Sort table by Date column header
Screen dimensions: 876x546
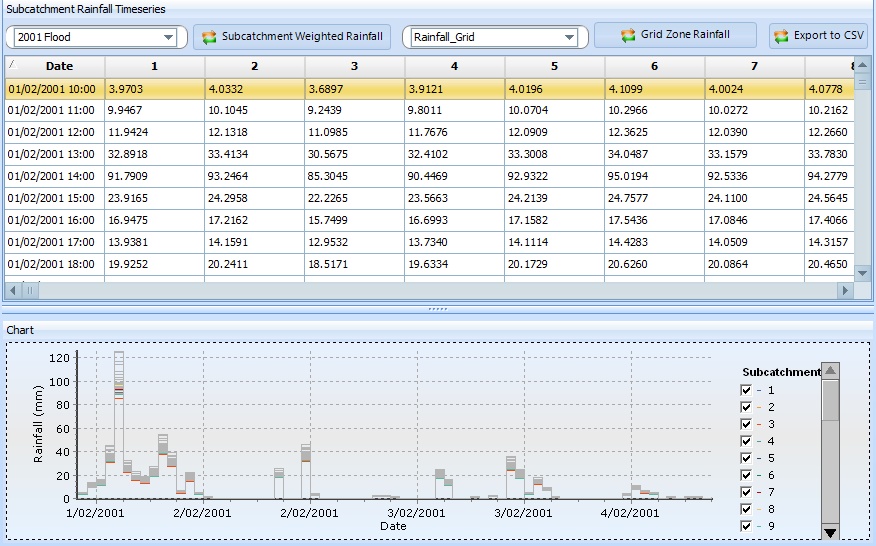point(59,66)
